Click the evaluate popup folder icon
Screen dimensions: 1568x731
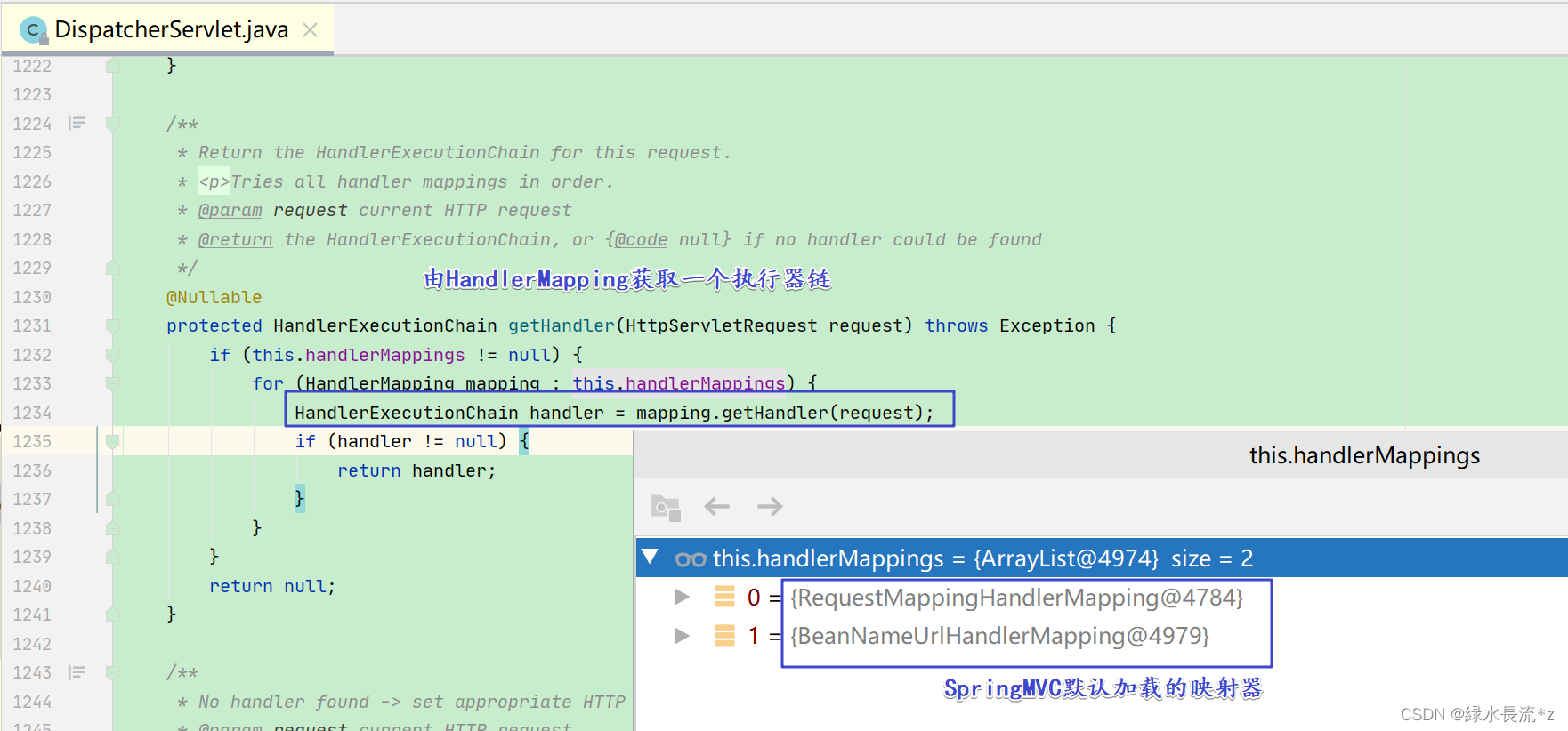[666, 507]
